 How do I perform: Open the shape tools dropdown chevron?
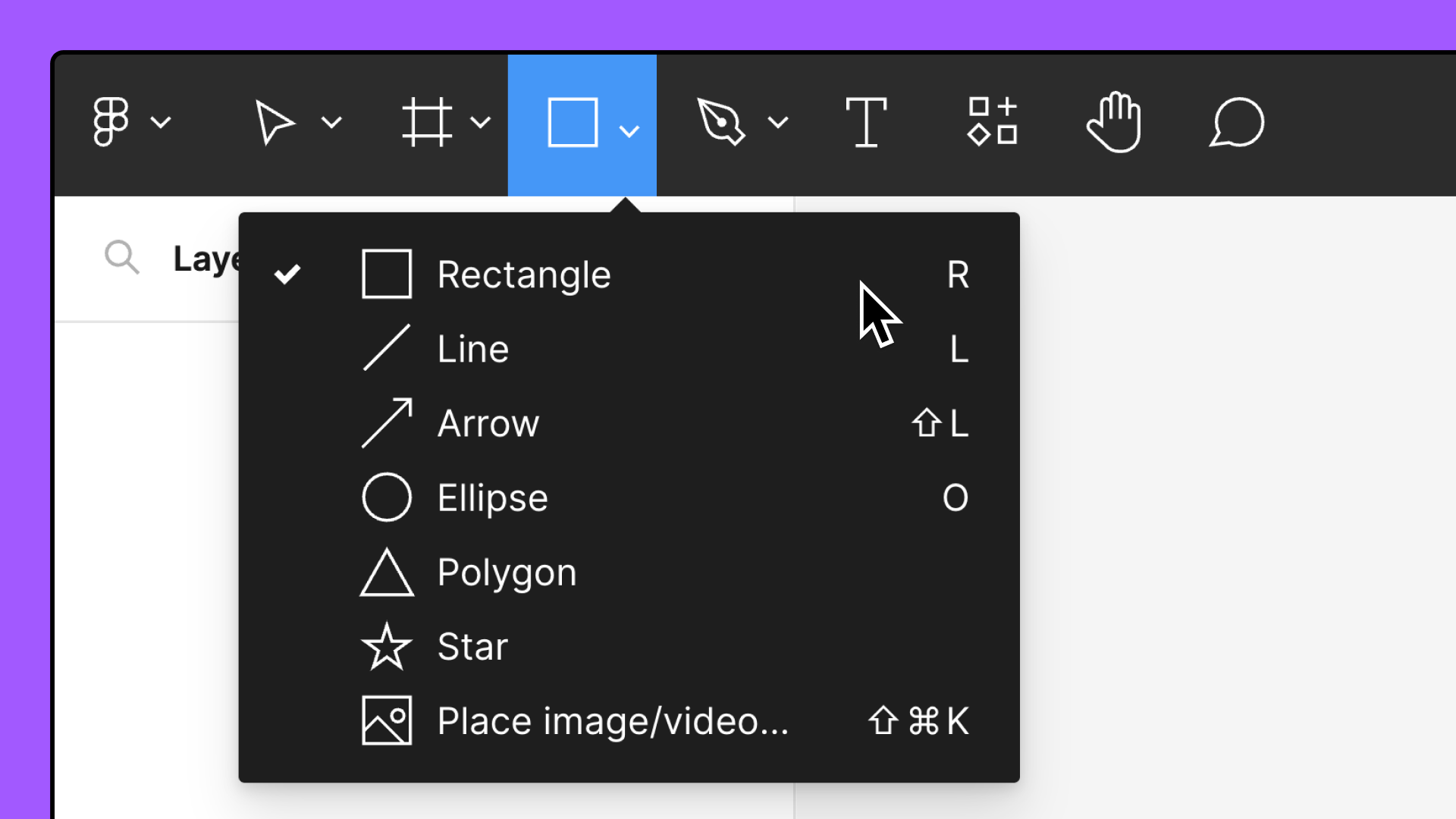629,130
